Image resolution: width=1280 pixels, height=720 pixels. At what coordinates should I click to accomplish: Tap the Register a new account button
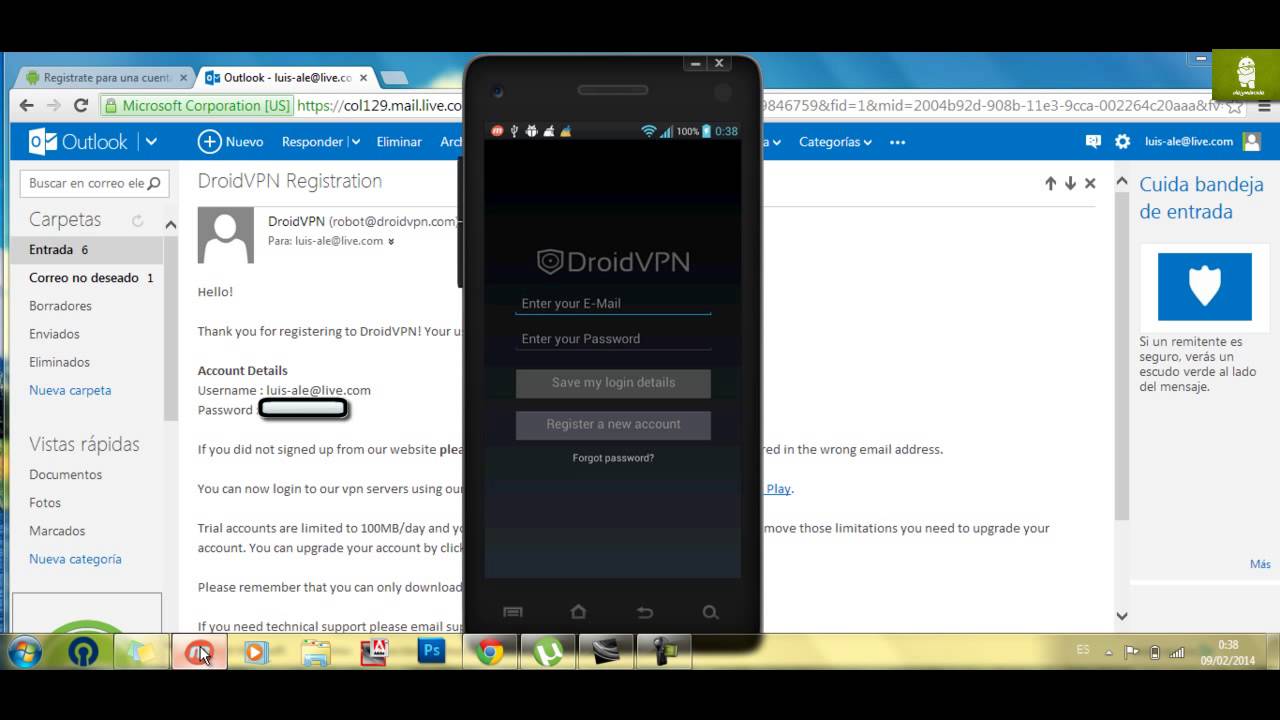[x=613, y=425]
